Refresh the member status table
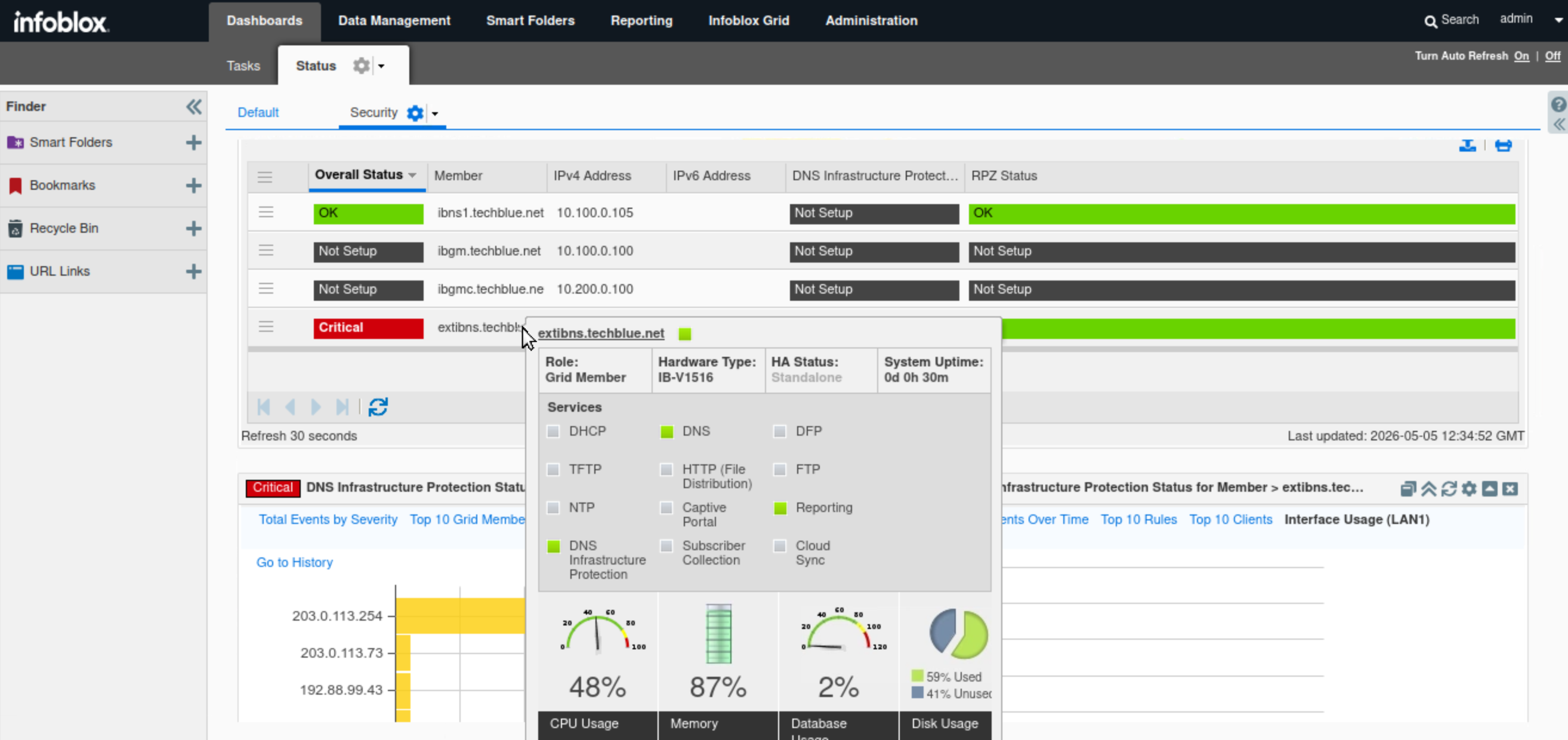This screenshot has width=1568, height=740. click(x=378, y=407)
